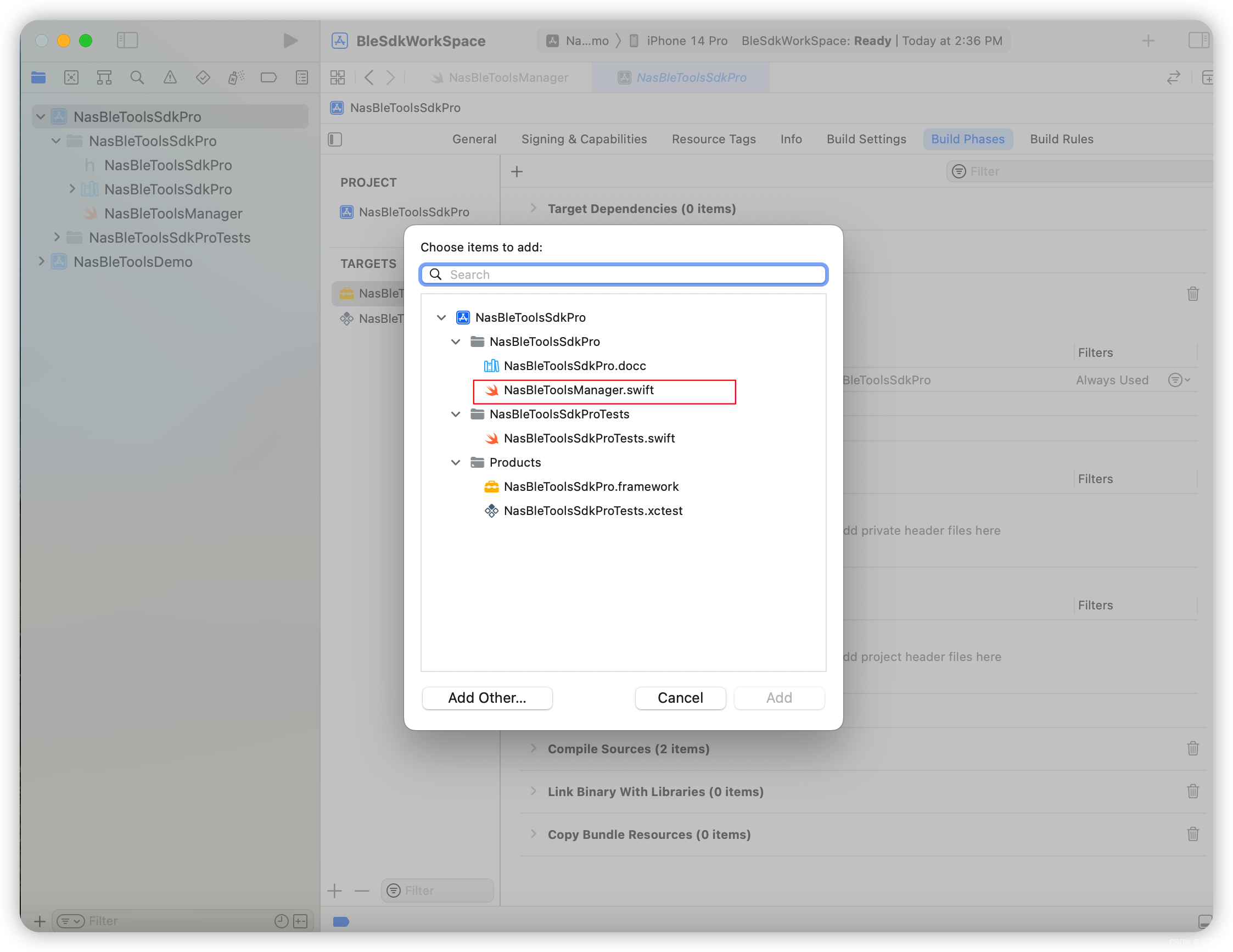
Task: Toggle the right inspector panel visibility
Action: [x=1198, y=40]
